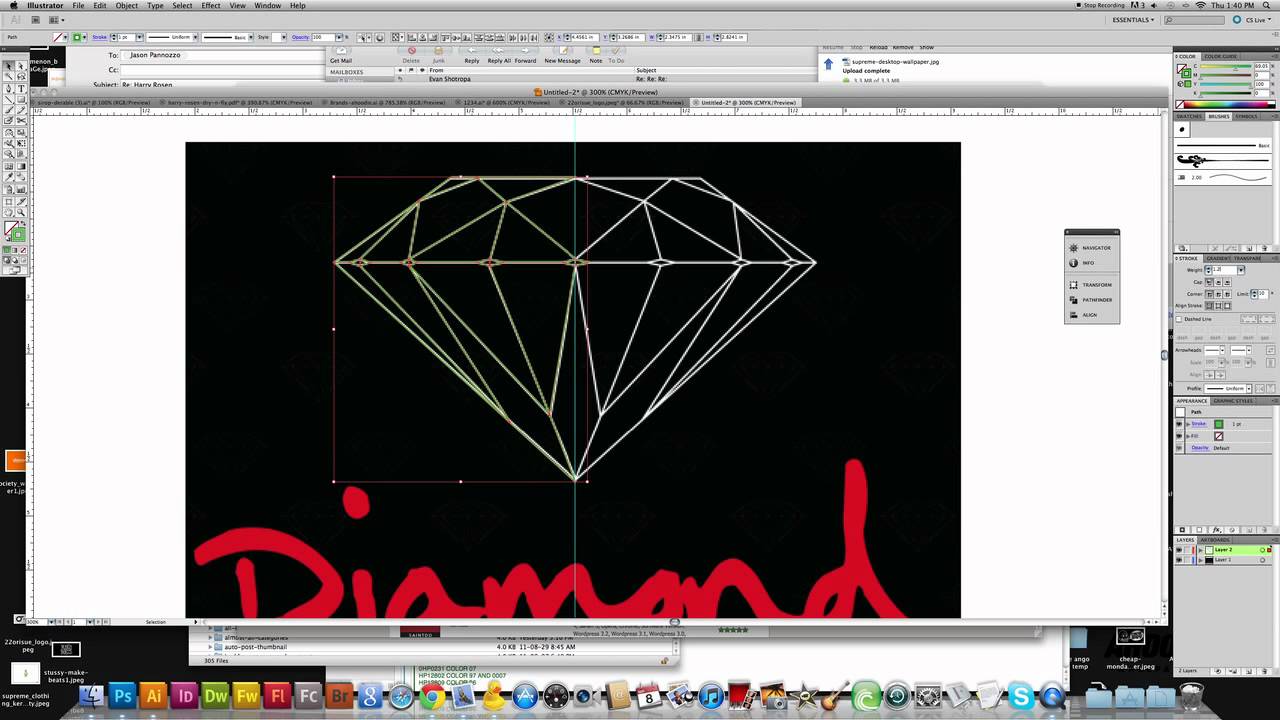Viewport: 1280px width, 720px height.
Task: Select the Type tool
Action: tap(21, 88)
